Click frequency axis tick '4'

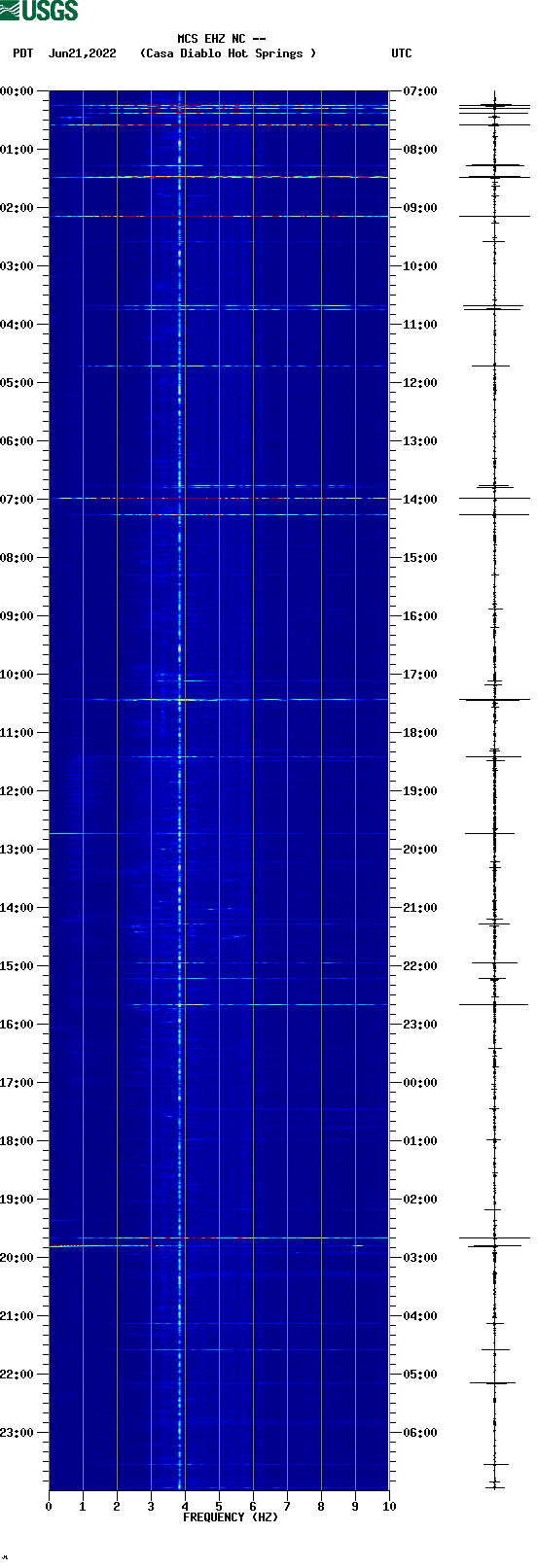(185, 1507)
